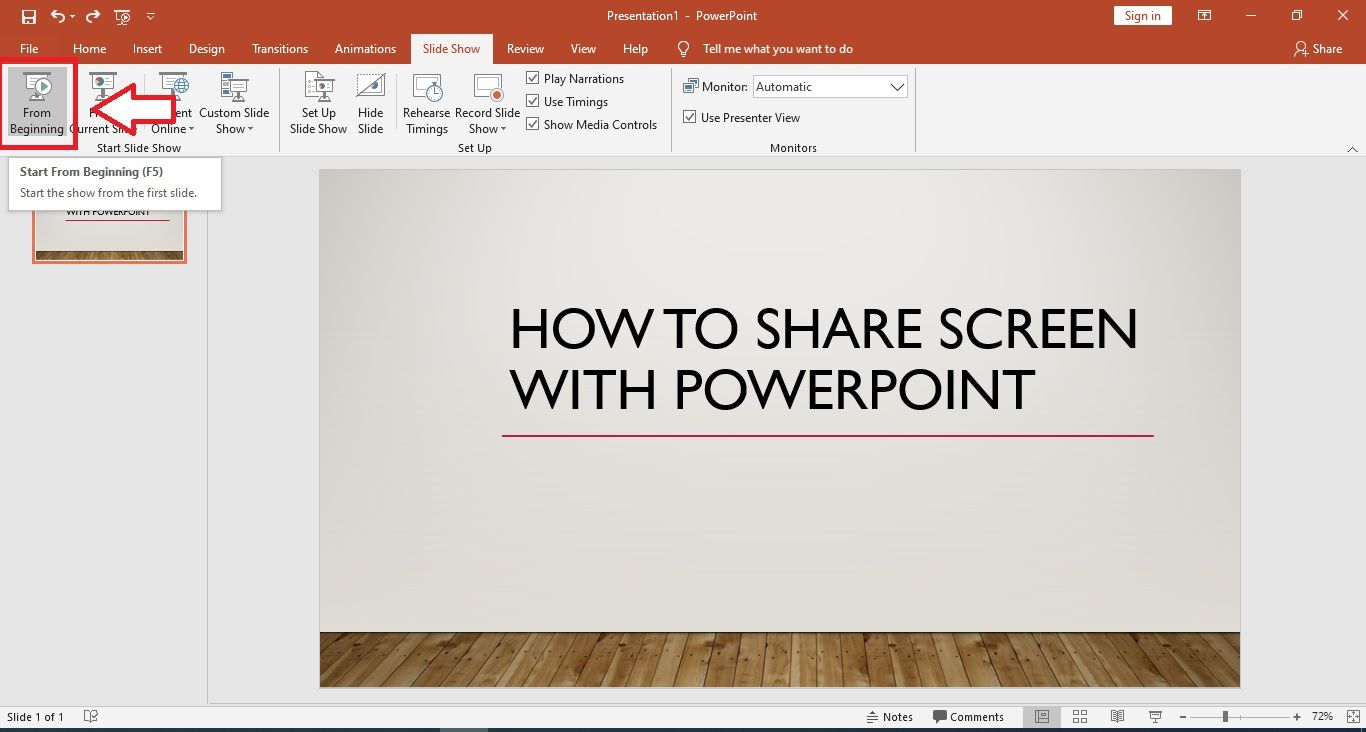Click the zoom slider handle
This screenshot has height=732, width=1366.
(x=1225, y=716)
